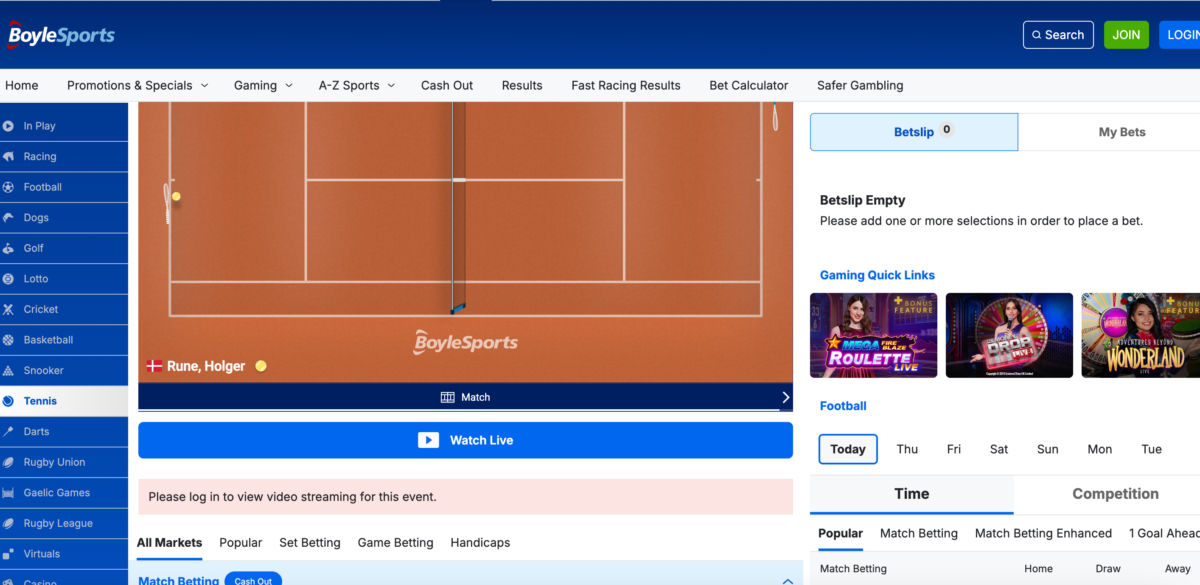
Task: Click the Dogs sidebar icon
Action: [9, 218]
